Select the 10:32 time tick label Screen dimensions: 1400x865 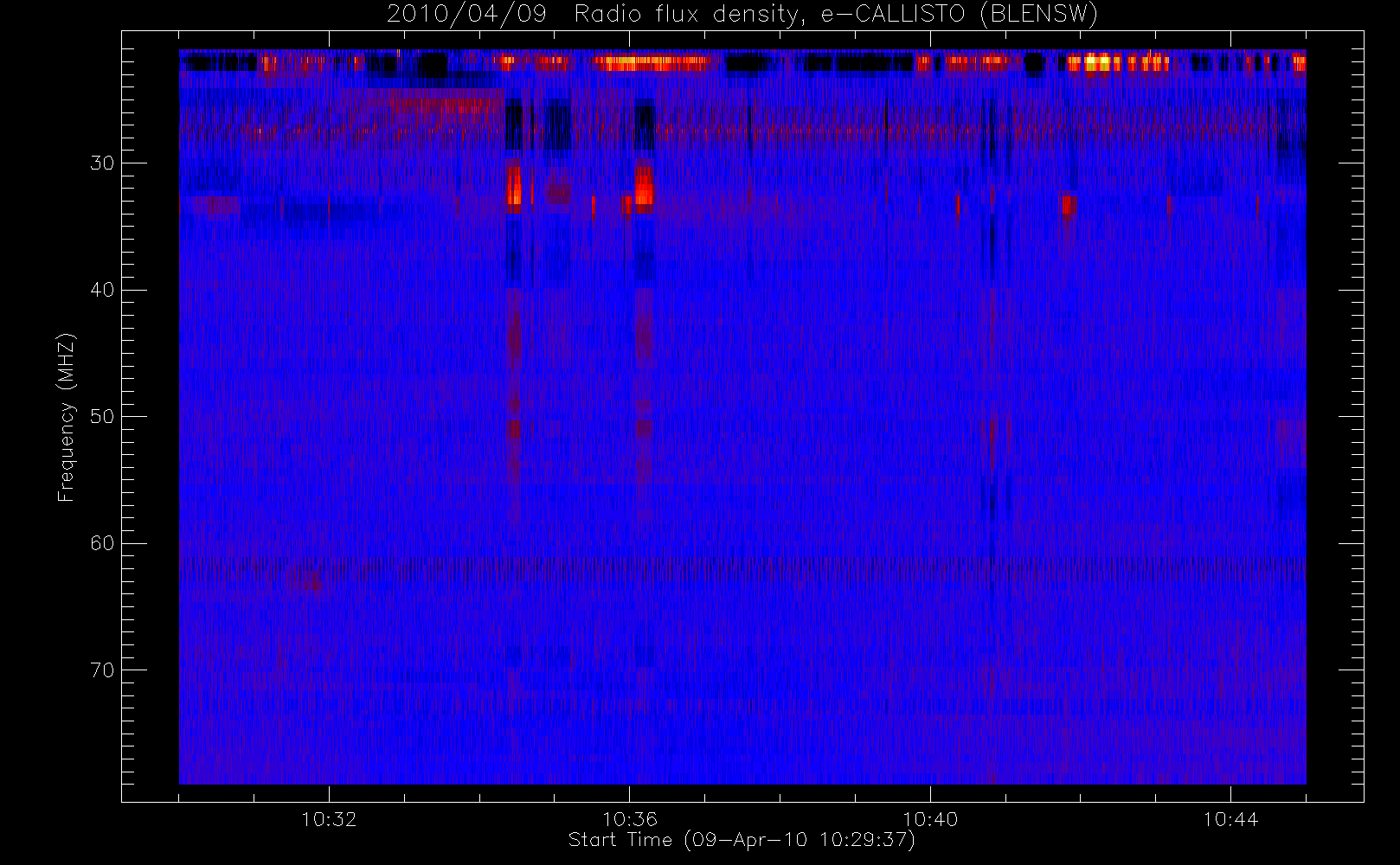[x=329, y=819]
